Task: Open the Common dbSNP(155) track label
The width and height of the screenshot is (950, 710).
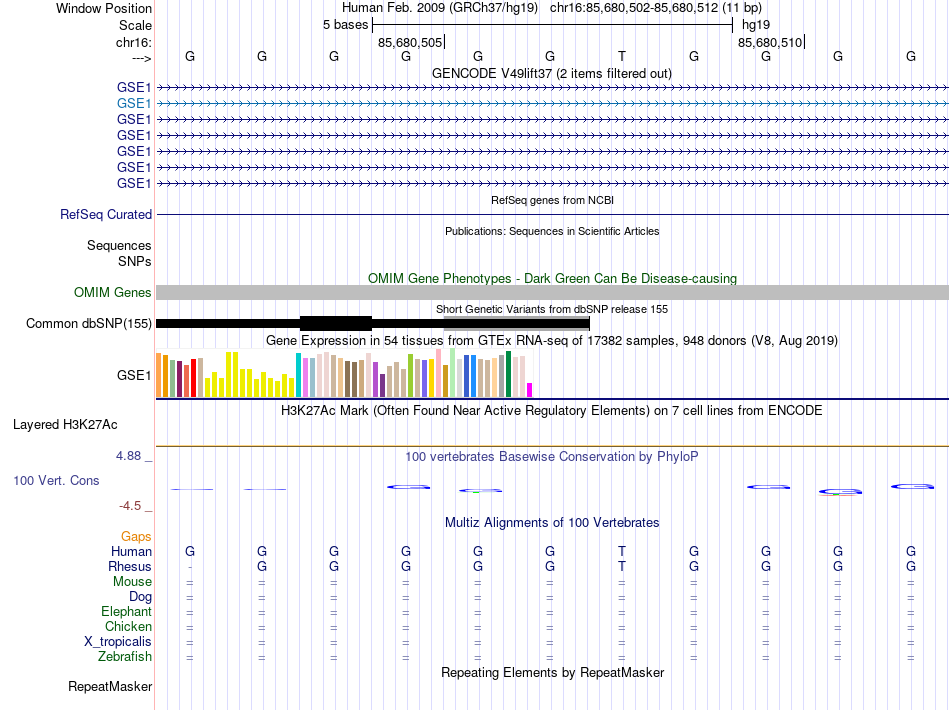Action: [88, 323]
